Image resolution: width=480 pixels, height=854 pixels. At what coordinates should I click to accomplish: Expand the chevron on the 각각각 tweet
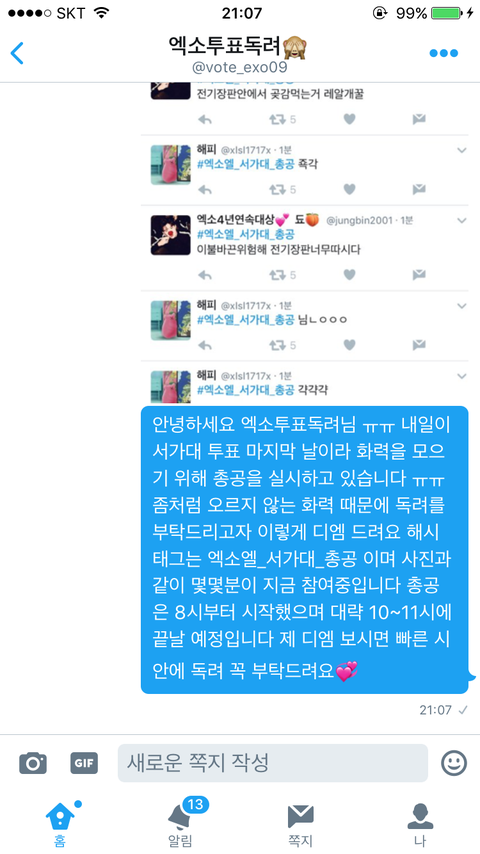pos(462,376)
